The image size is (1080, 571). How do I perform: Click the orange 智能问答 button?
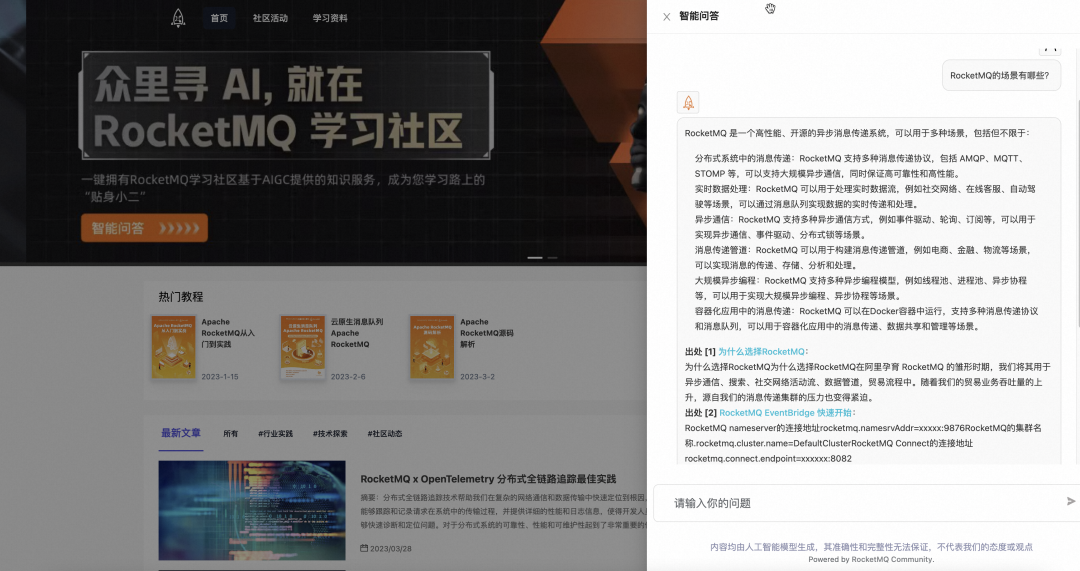click(x=144, y=228)
